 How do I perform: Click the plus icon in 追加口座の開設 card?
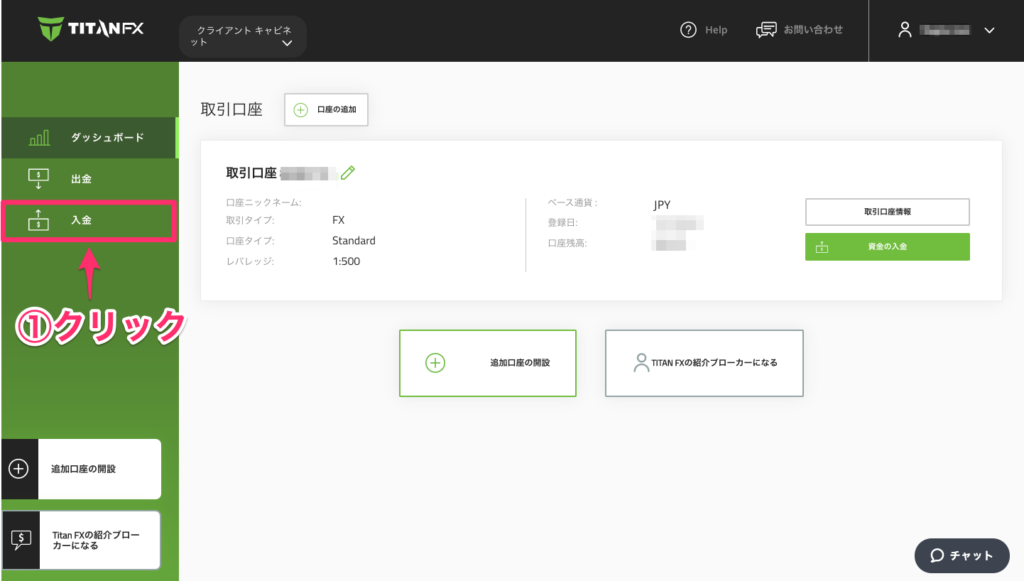click(435, 363)
